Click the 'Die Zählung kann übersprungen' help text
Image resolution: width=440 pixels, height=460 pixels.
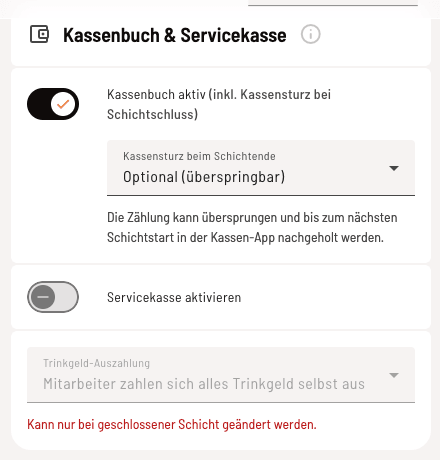[x=252, y=227]
